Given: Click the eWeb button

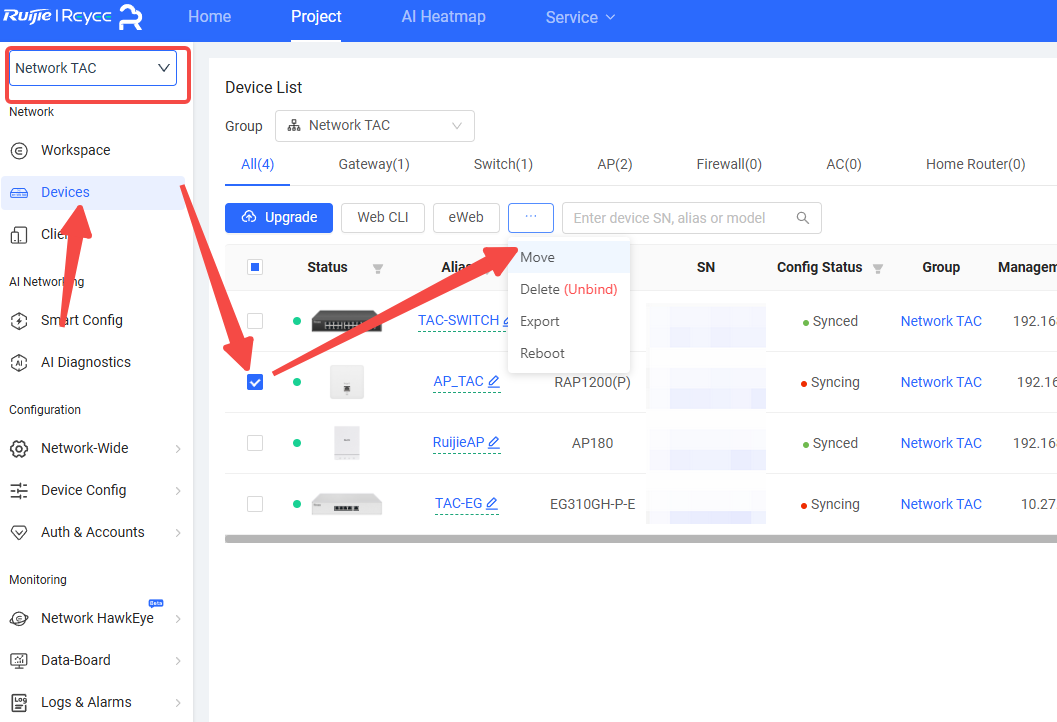Looking at the screenshot, I should pos(466,218).
